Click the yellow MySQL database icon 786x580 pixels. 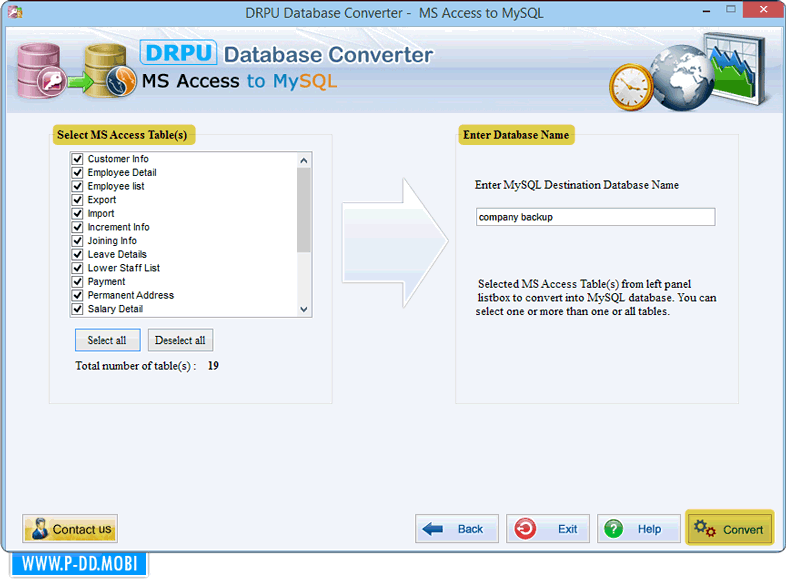click(x=110, y=71)
